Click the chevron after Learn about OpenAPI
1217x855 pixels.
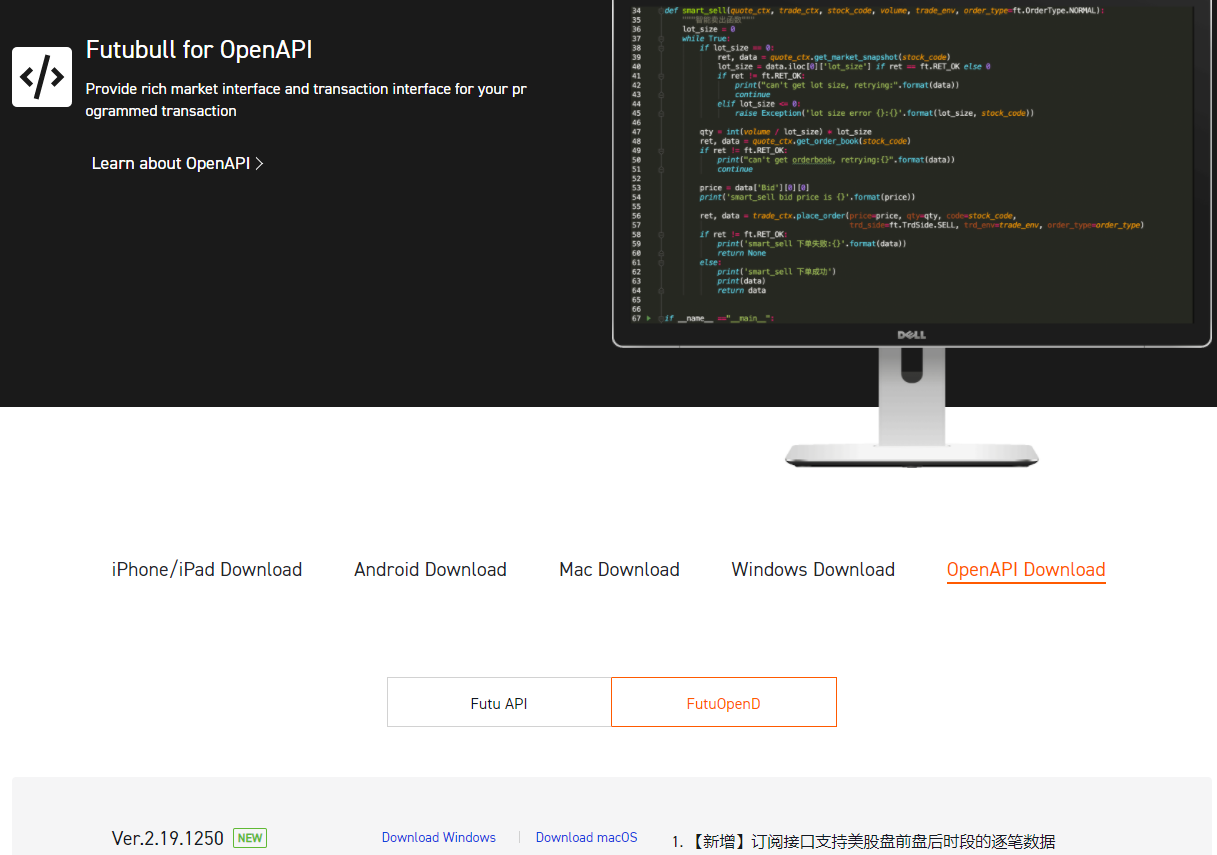pyautogui.click(x=260, y=163)
